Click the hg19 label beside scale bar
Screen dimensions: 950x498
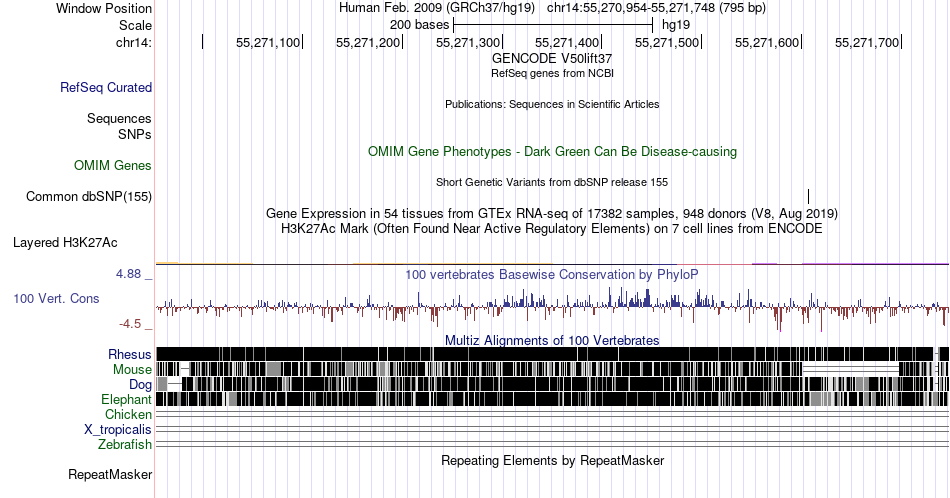click(676, 25)
